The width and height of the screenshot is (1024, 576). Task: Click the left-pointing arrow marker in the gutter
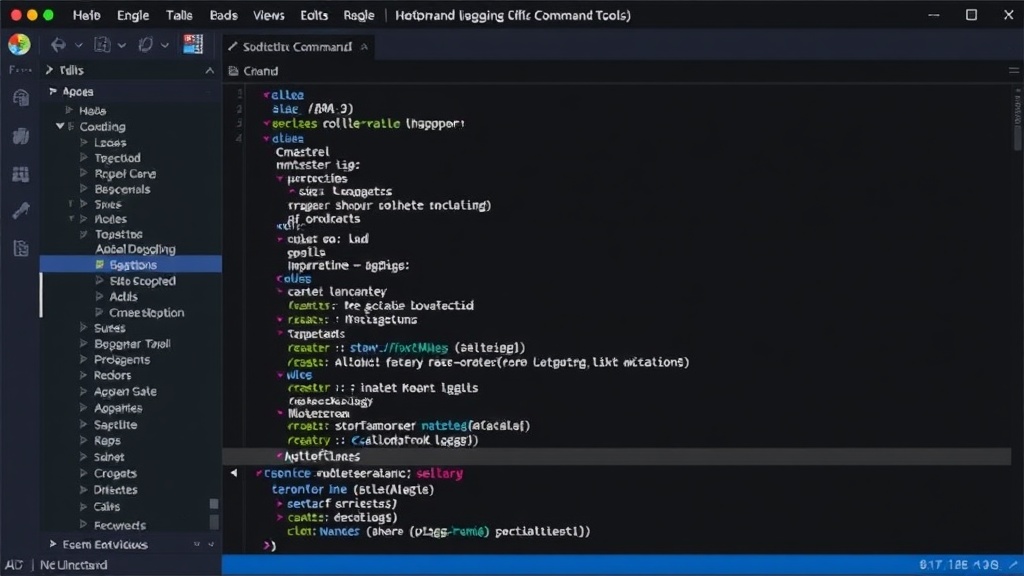coord(234,473)
